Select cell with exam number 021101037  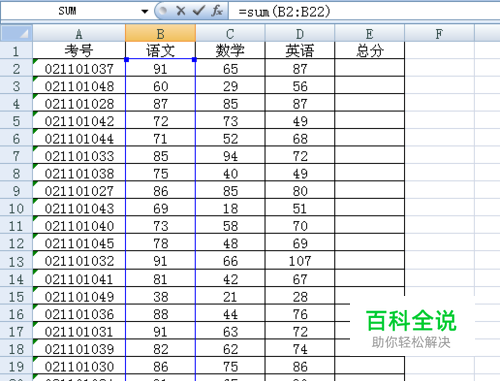coord(79,69)
